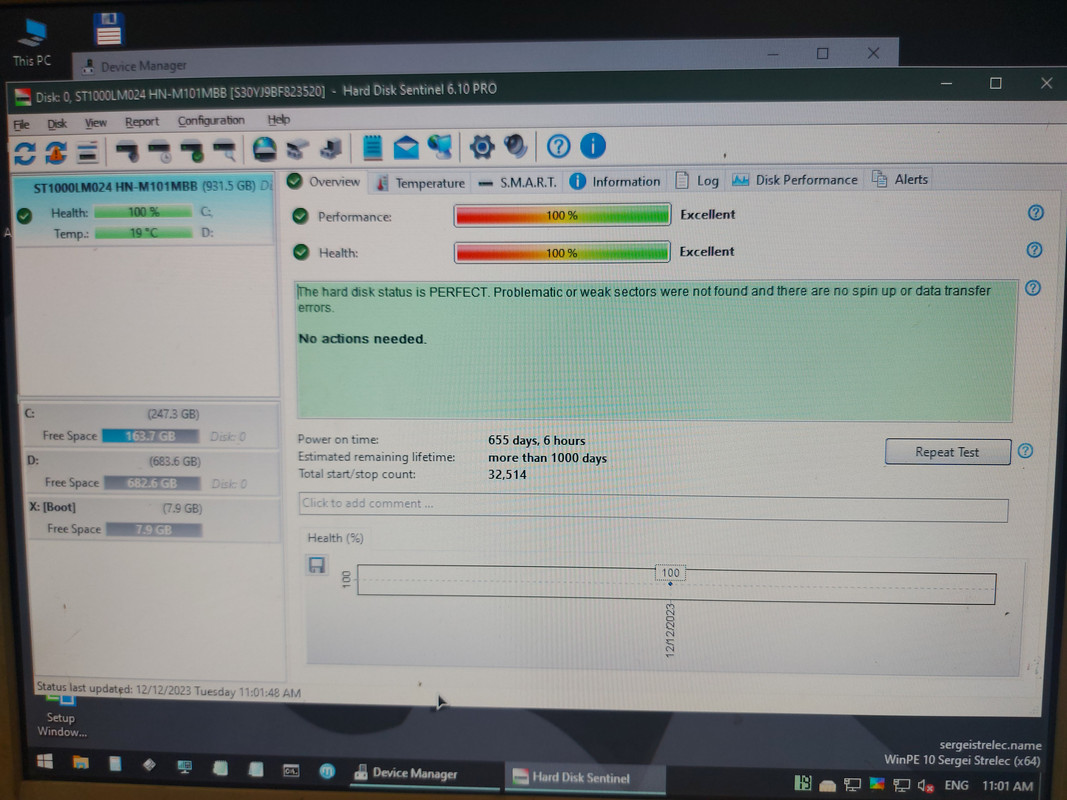Click the Windows Start button
The image size is (1067, 800).
[45, 761]
